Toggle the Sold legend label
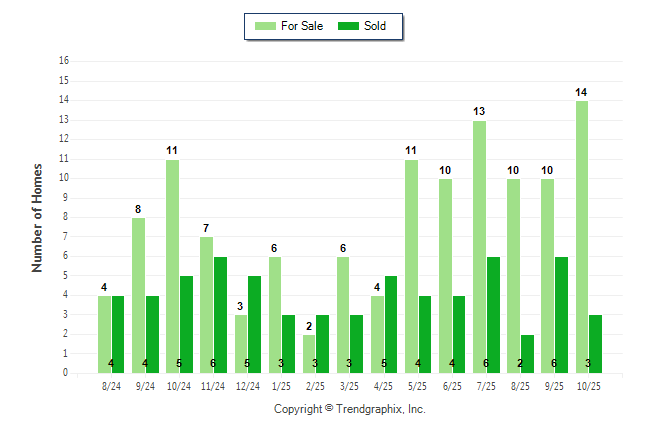Viewport: 646px width, 434px height. [375, 26]
